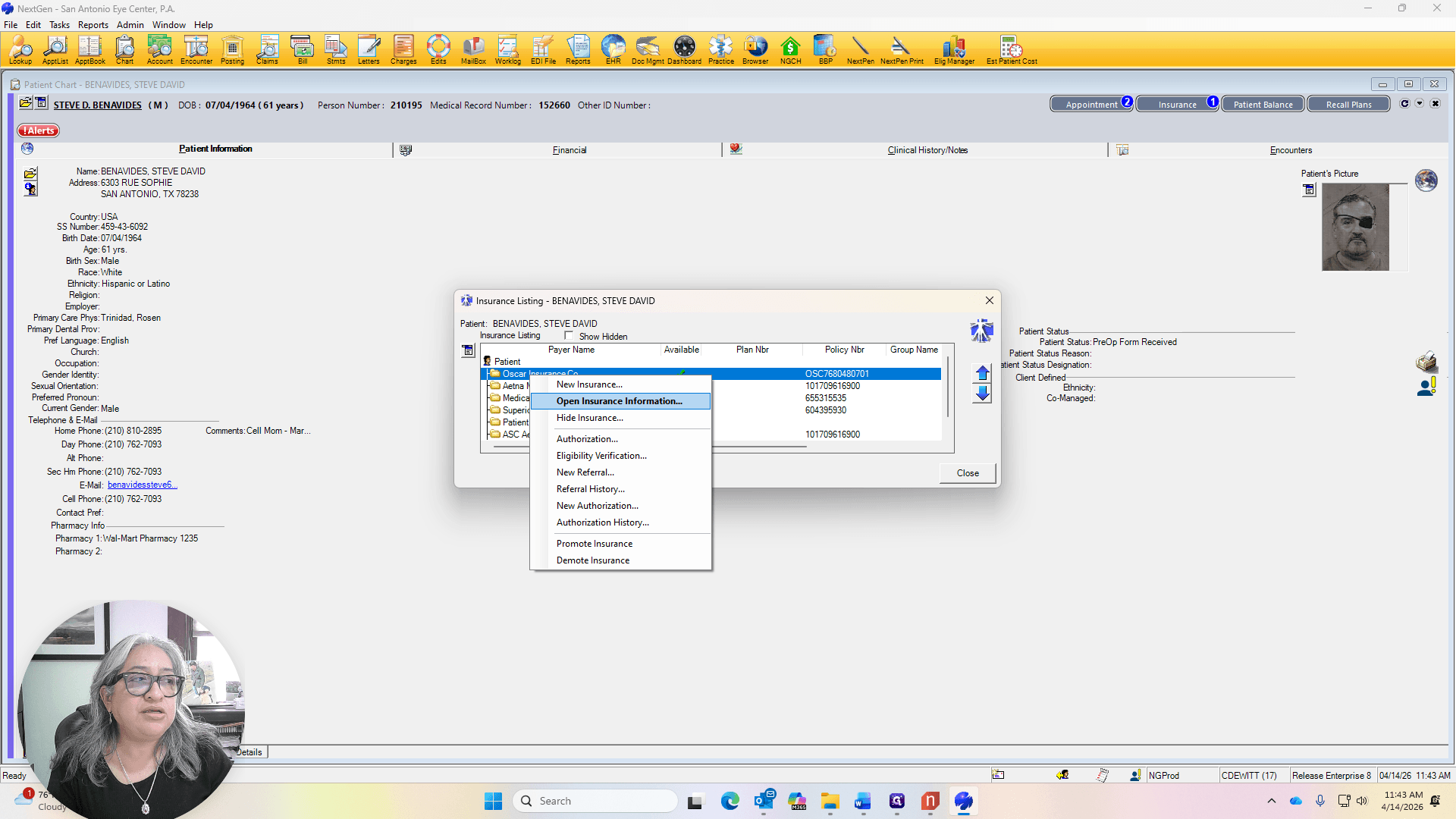Open the Encounter toolbar icon
The image size is (1456, 819).
tap(196, 50)
